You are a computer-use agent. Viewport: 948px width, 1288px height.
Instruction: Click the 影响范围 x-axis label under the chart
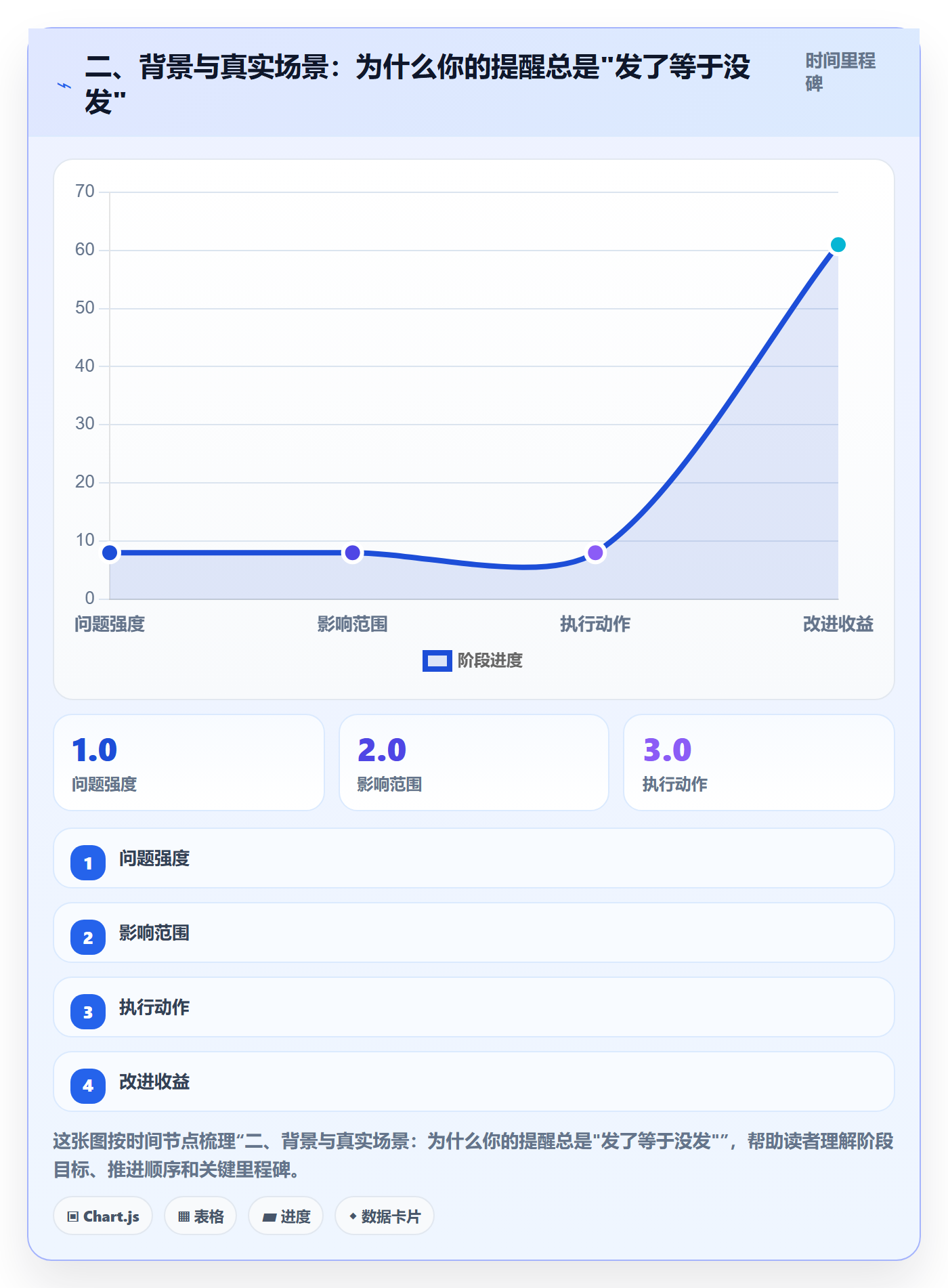pyautogui.click(x=353, y=624)
